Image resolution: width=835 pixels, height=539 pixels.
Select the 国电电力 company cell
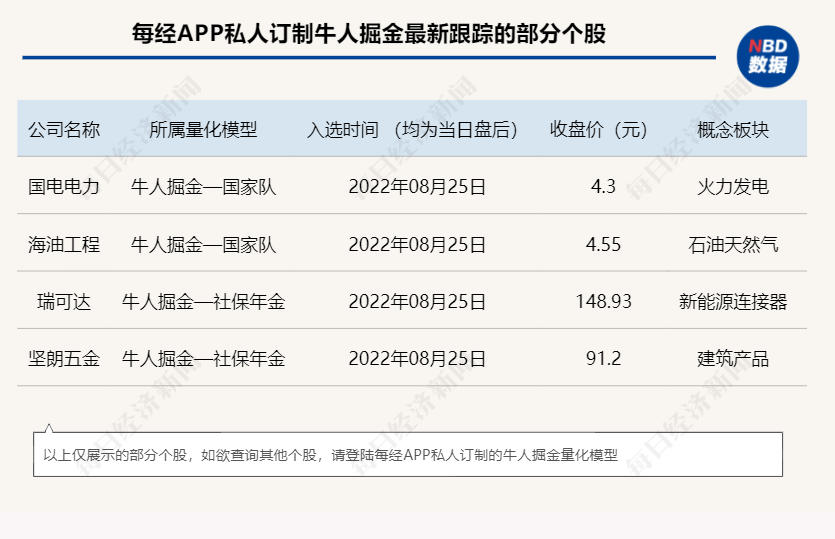64,186
